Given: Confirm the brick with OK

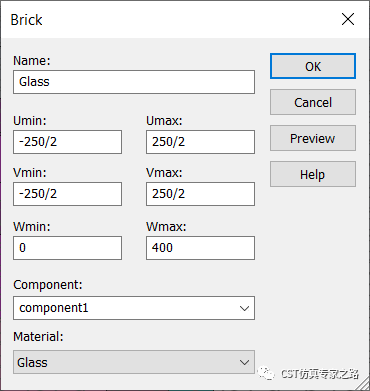Looking at the screenshot, I should [x=313, y=66].
